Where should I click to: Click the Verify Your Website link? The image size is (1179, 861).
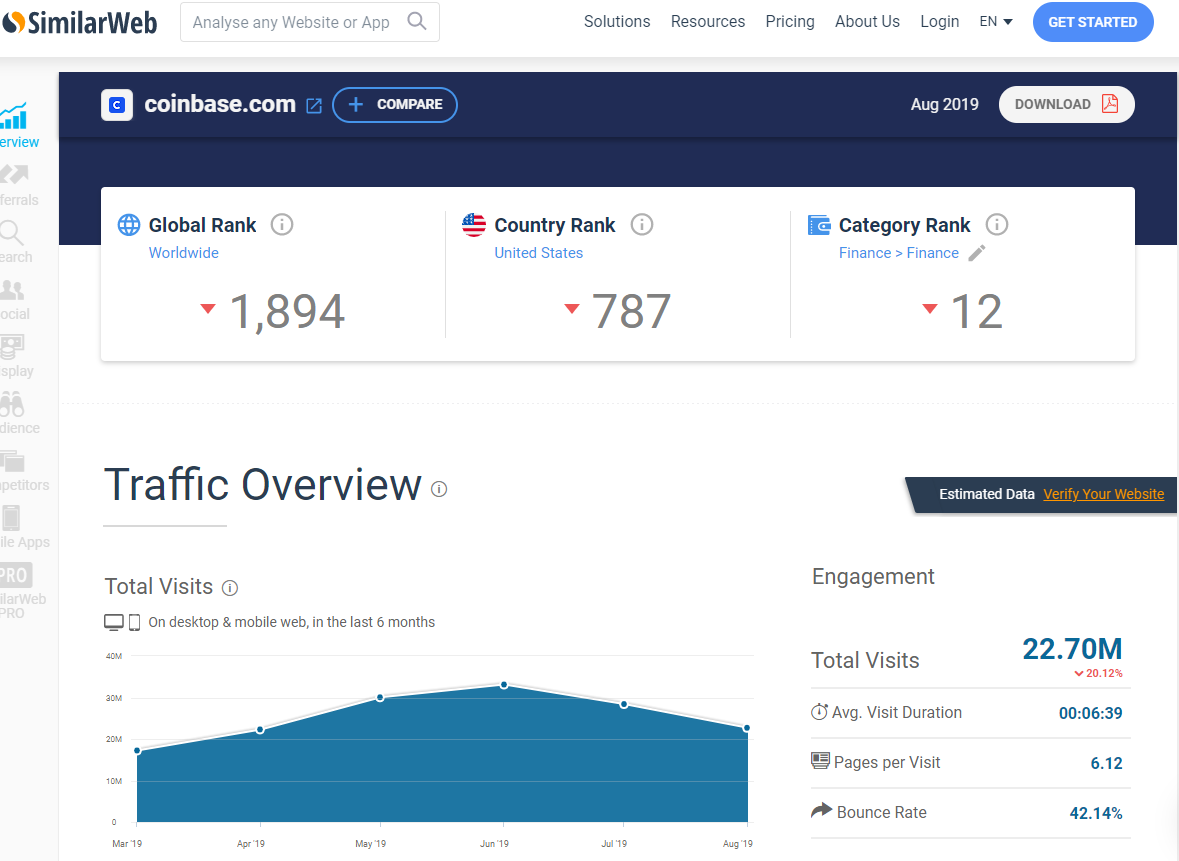pos(1103,494)
